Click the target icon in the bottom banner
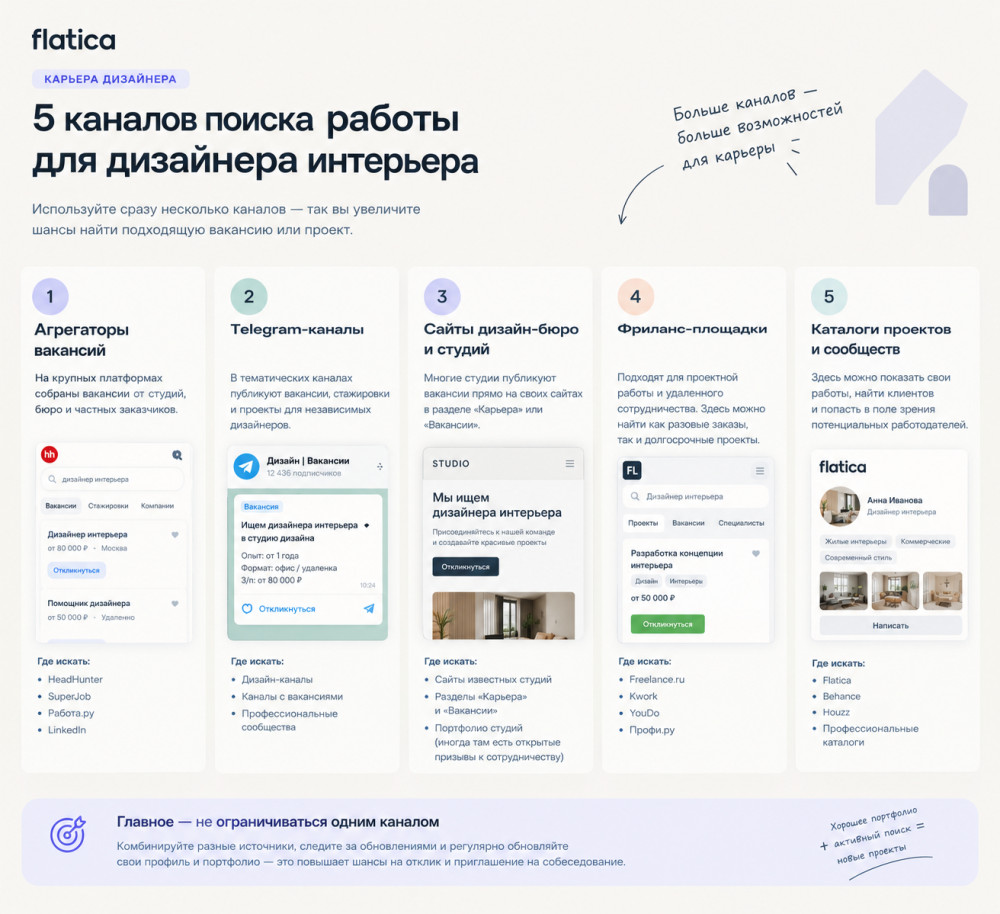Screen dimensions: 1000x914 click(68, 834)
